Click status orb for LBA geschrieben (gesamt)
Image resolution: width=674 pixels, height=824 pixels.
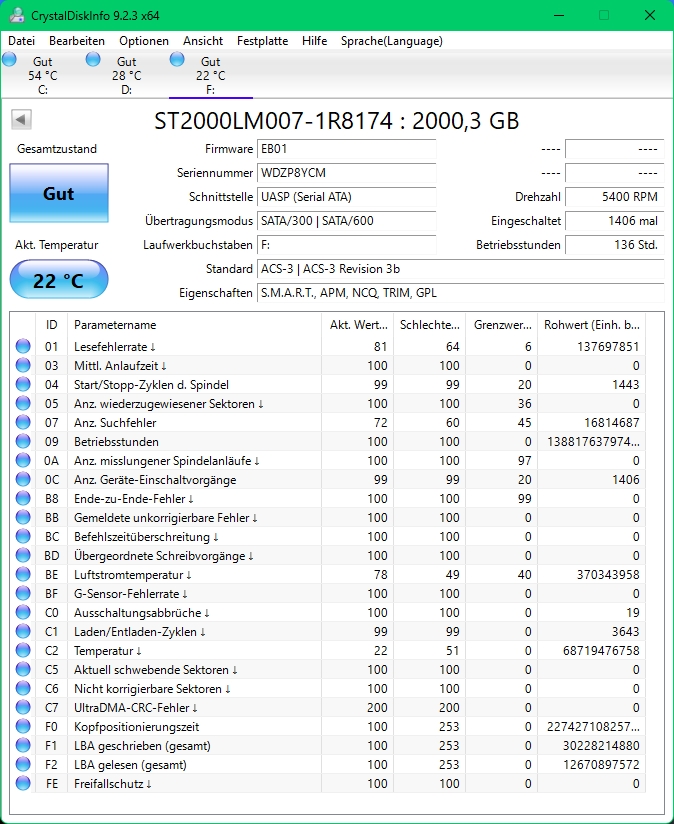(23, 745)
